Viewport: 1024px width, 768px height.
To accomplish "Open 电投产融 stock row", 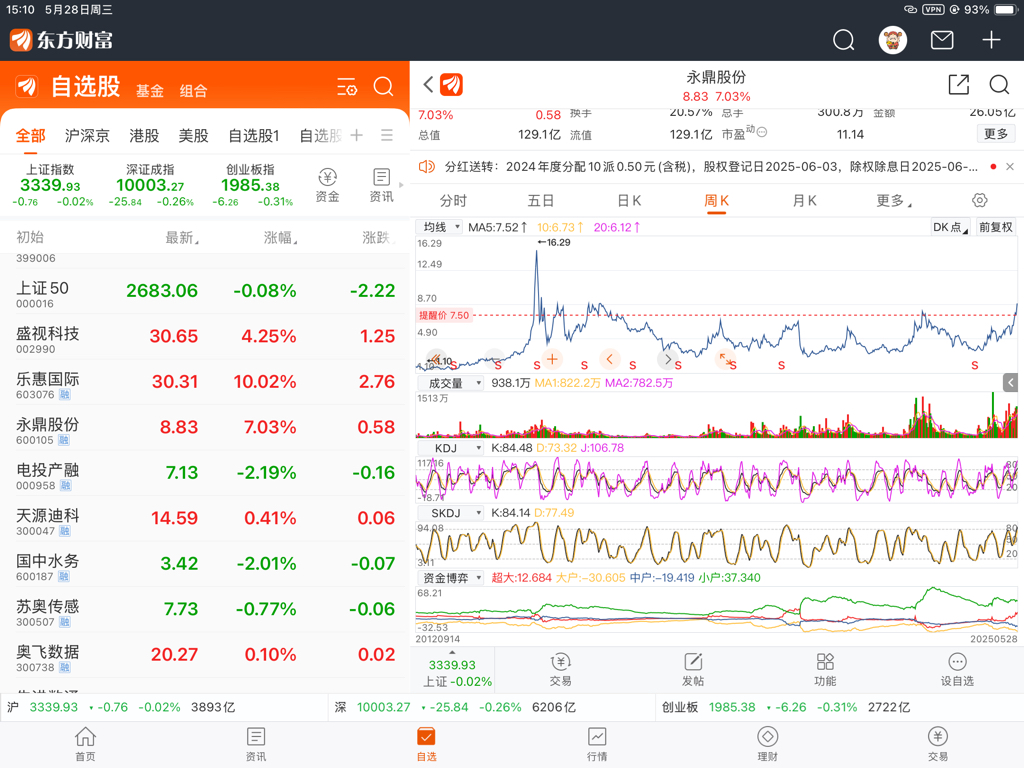I will [204, 473].
